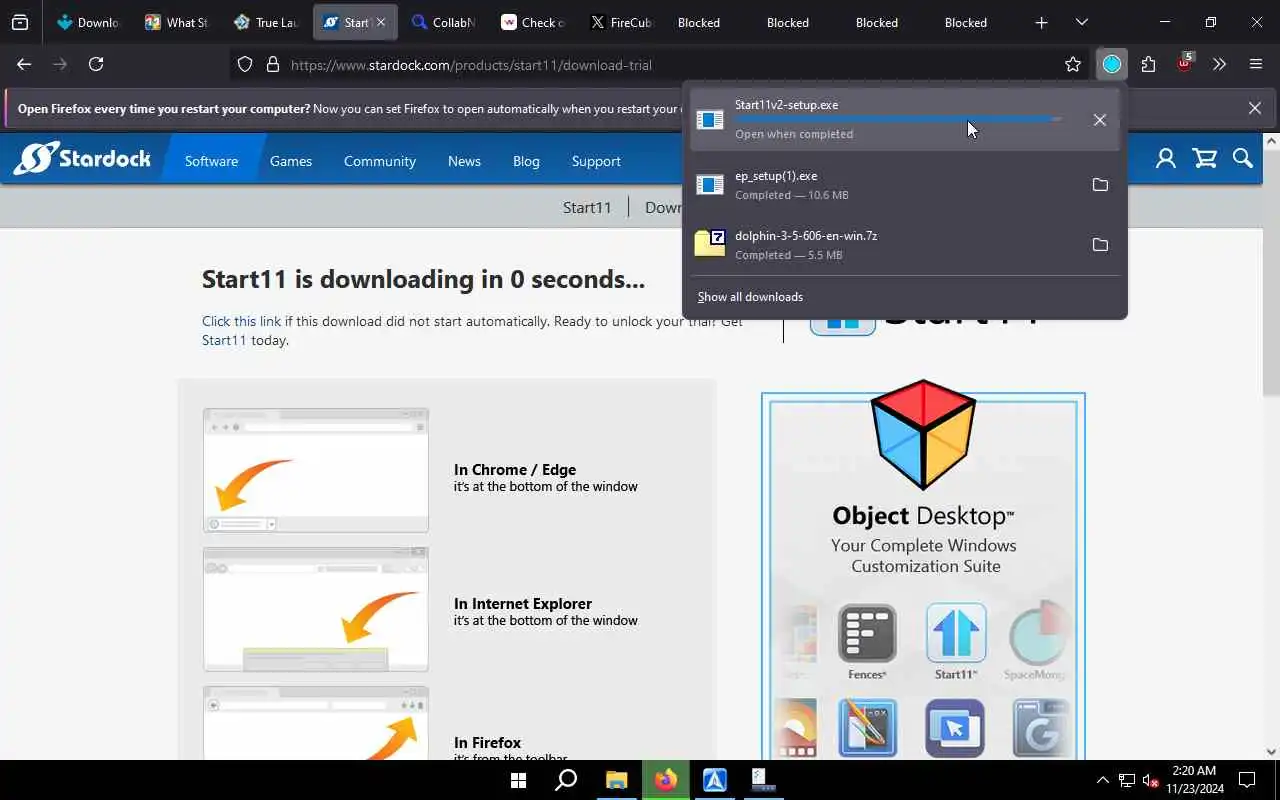Select the Start11 app icon in suite

pos(956,634)
